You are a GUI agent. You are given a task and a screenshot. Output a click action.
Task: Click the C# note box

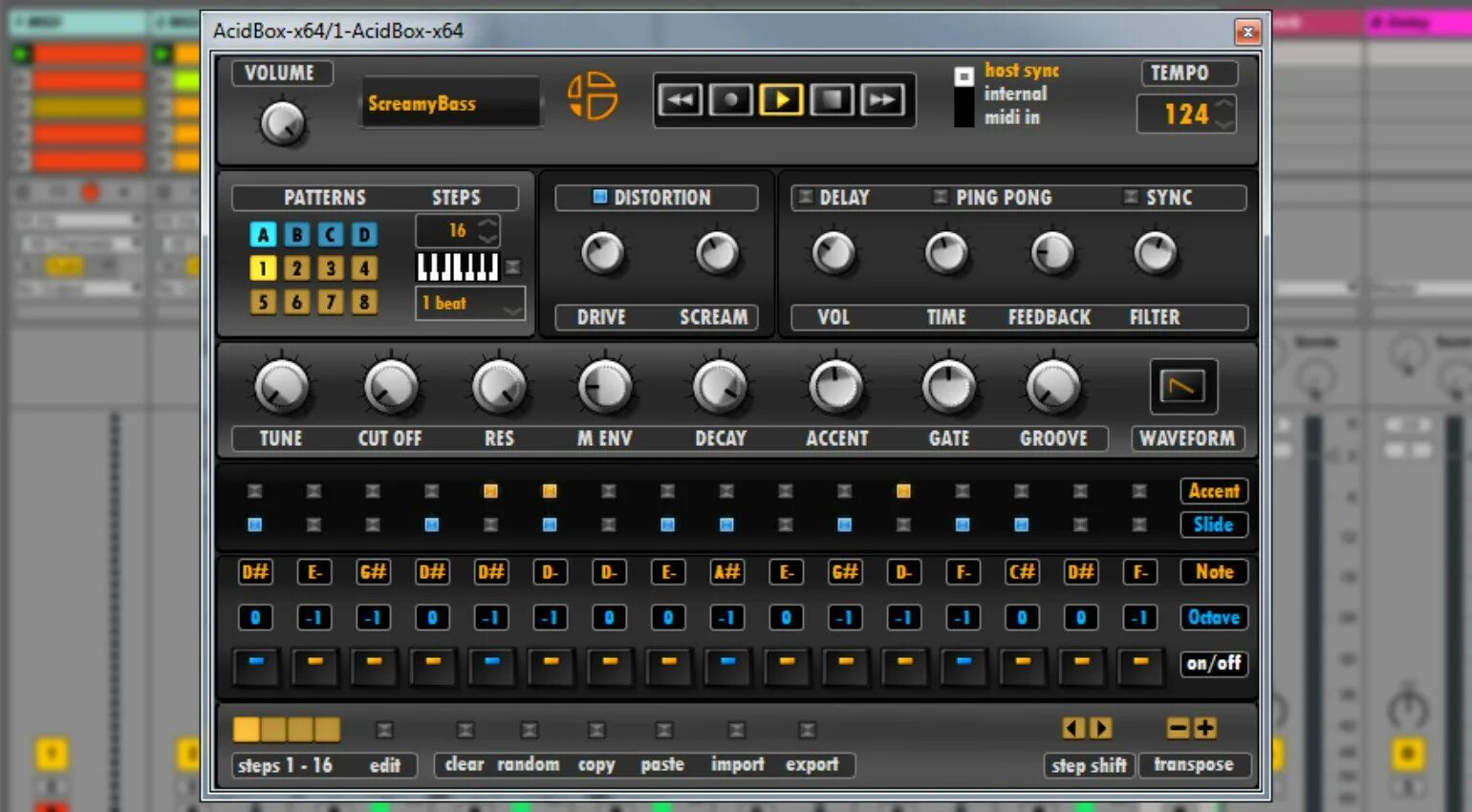tap(1022, 572)
